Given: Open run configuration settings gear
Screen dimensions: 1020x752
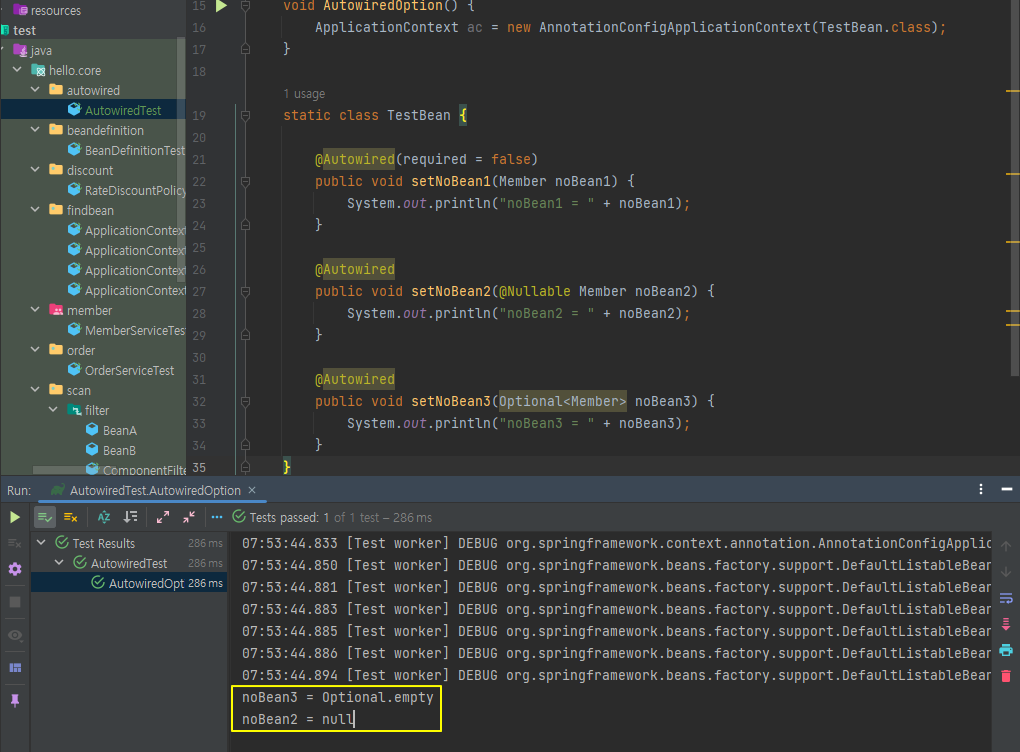Looking at the screenshot, I should point(15,569).
